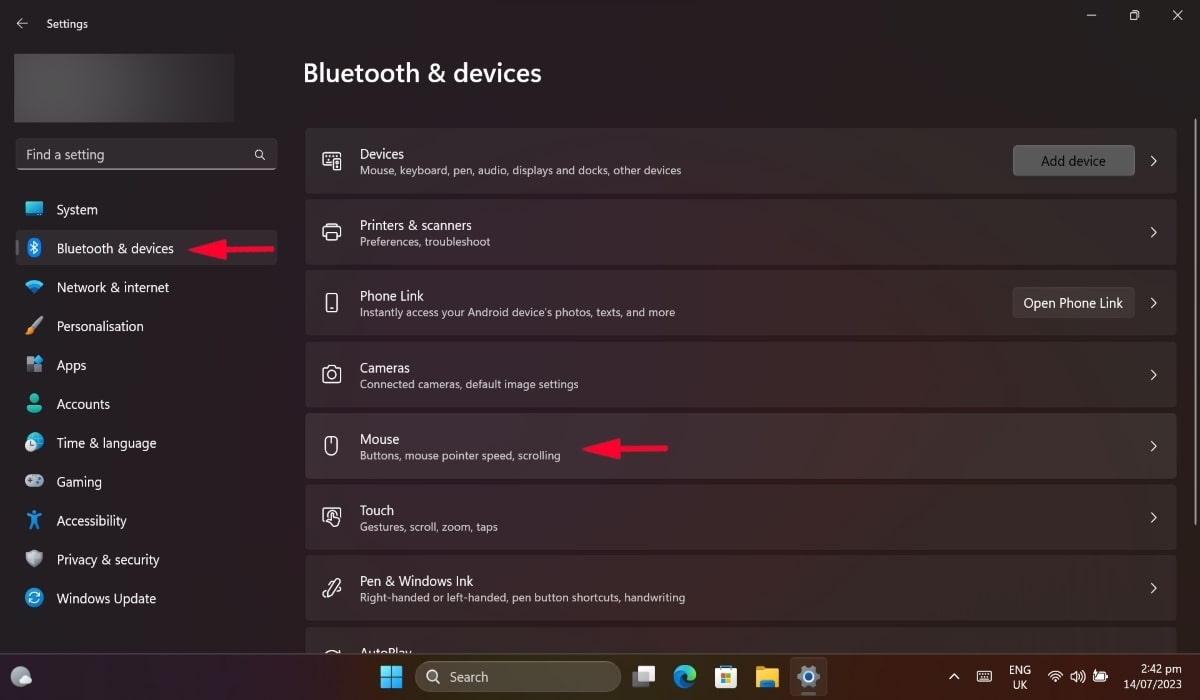Select the System settings icon in sidebar
1200x700 pixels.
(32, 209)
